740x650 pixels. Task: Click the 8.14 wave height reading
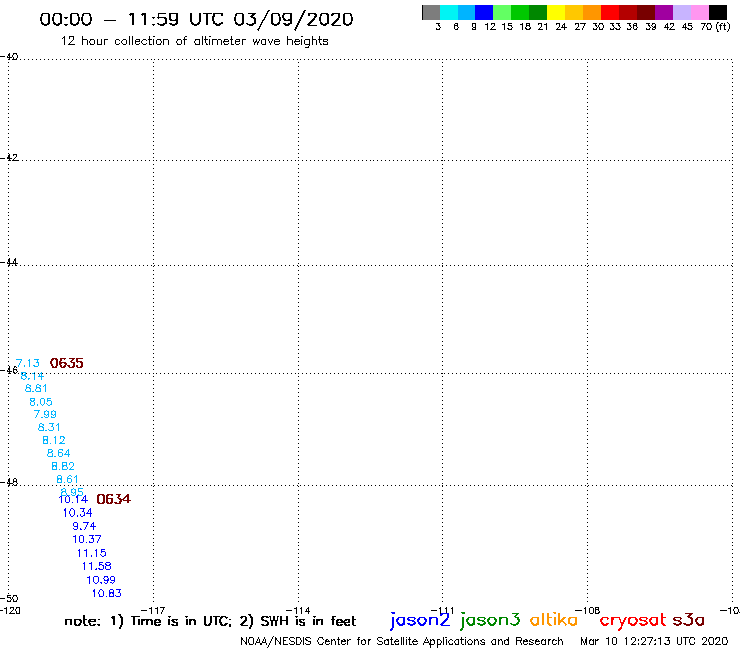(32, 376)
